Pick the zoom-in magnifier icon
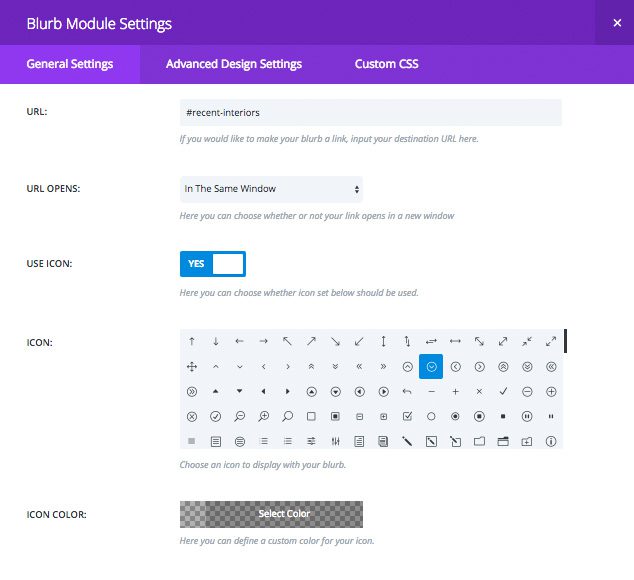The image size is (634, 580). [x=264, y=416]
